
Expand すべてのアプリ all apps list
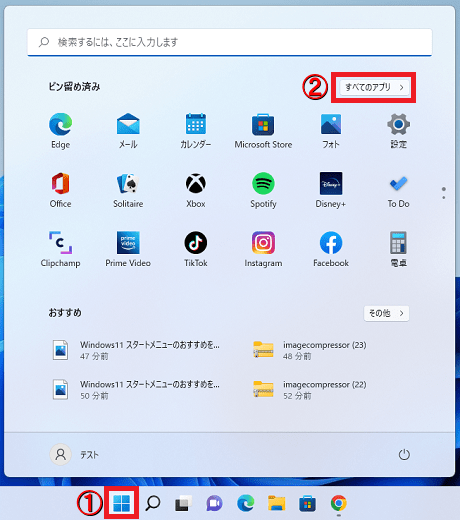(374, 87)
